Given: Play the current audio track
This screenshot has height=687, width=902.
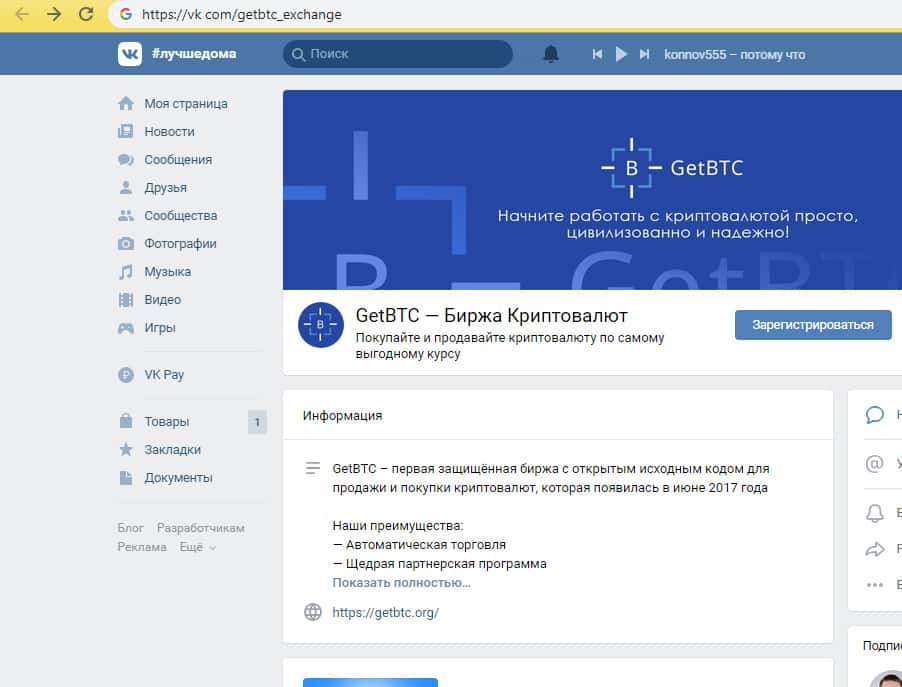Looking at the screenshot, I should point(621,54).
